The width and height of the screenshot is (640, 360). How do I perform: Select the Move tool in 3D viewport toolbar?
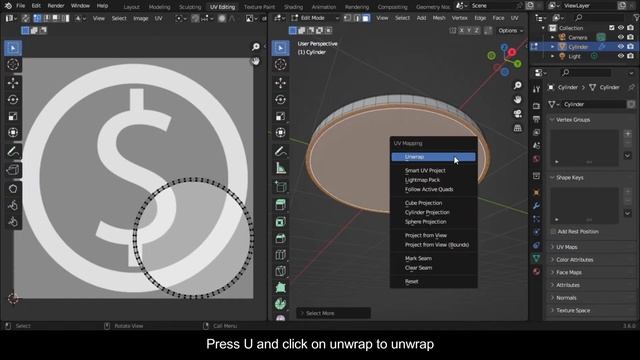(x=280, y=83)
